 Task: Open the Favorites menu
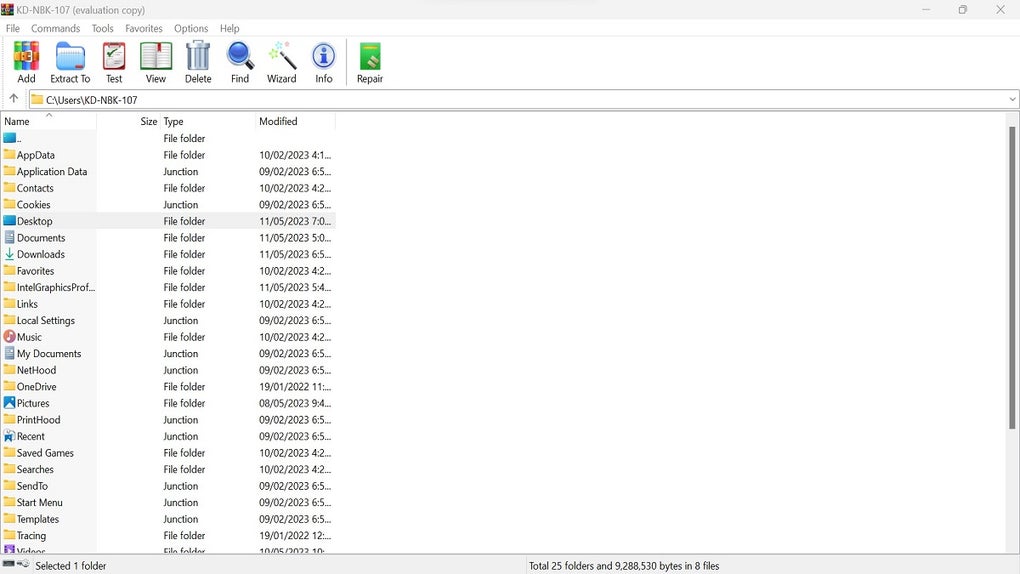144,29
